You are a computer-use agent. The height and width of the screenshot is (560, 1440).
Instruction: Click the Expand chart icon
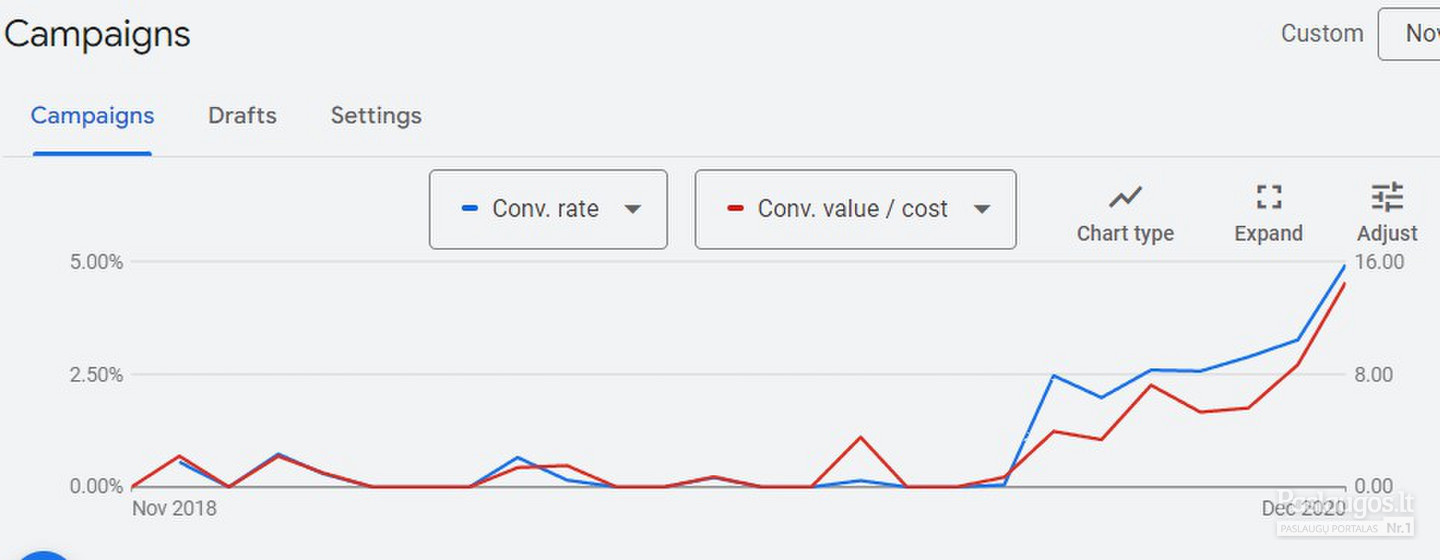1269,196
